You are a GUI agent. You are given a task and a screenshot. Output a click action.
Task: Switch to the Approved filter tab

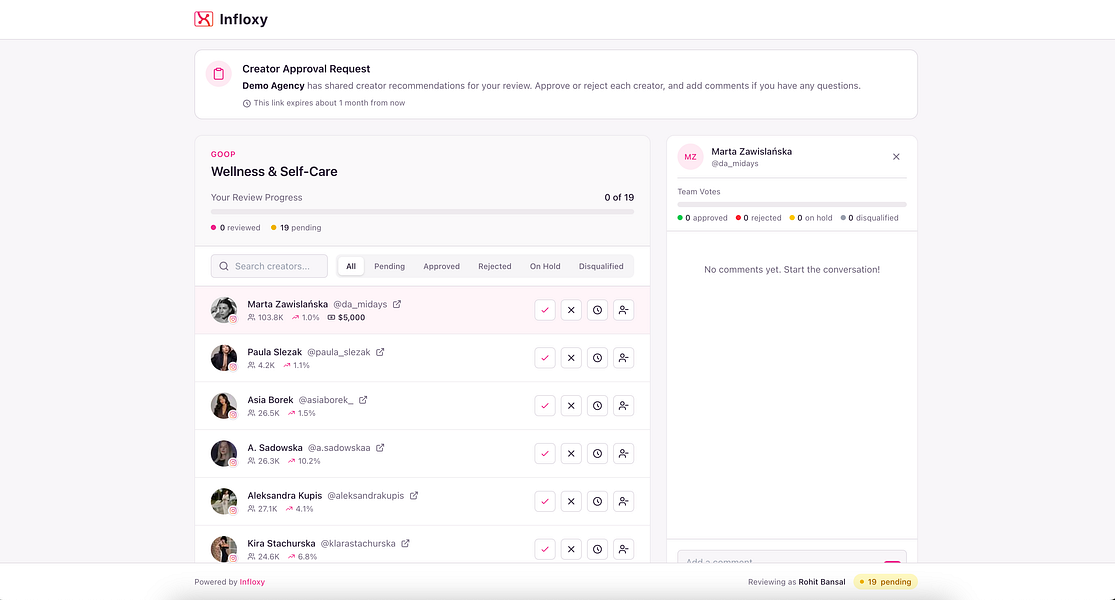(442, 267)
